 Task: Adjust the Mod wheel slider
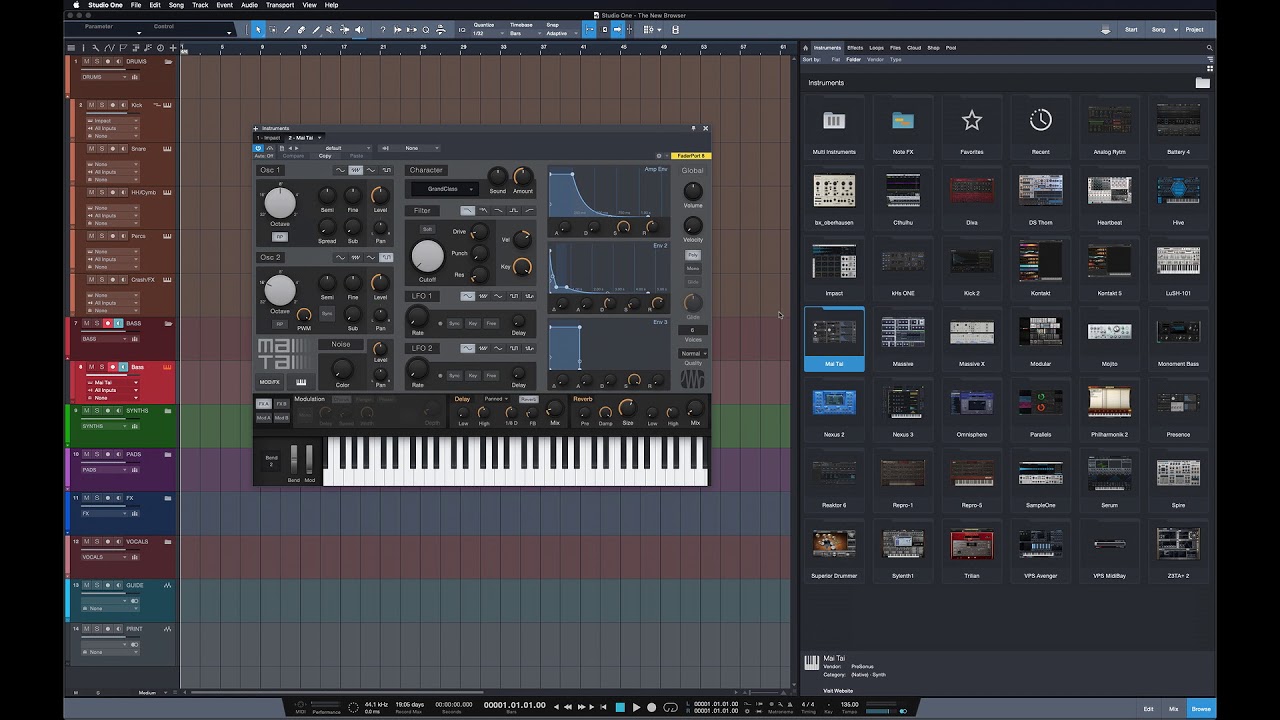(x=309, y=460)
